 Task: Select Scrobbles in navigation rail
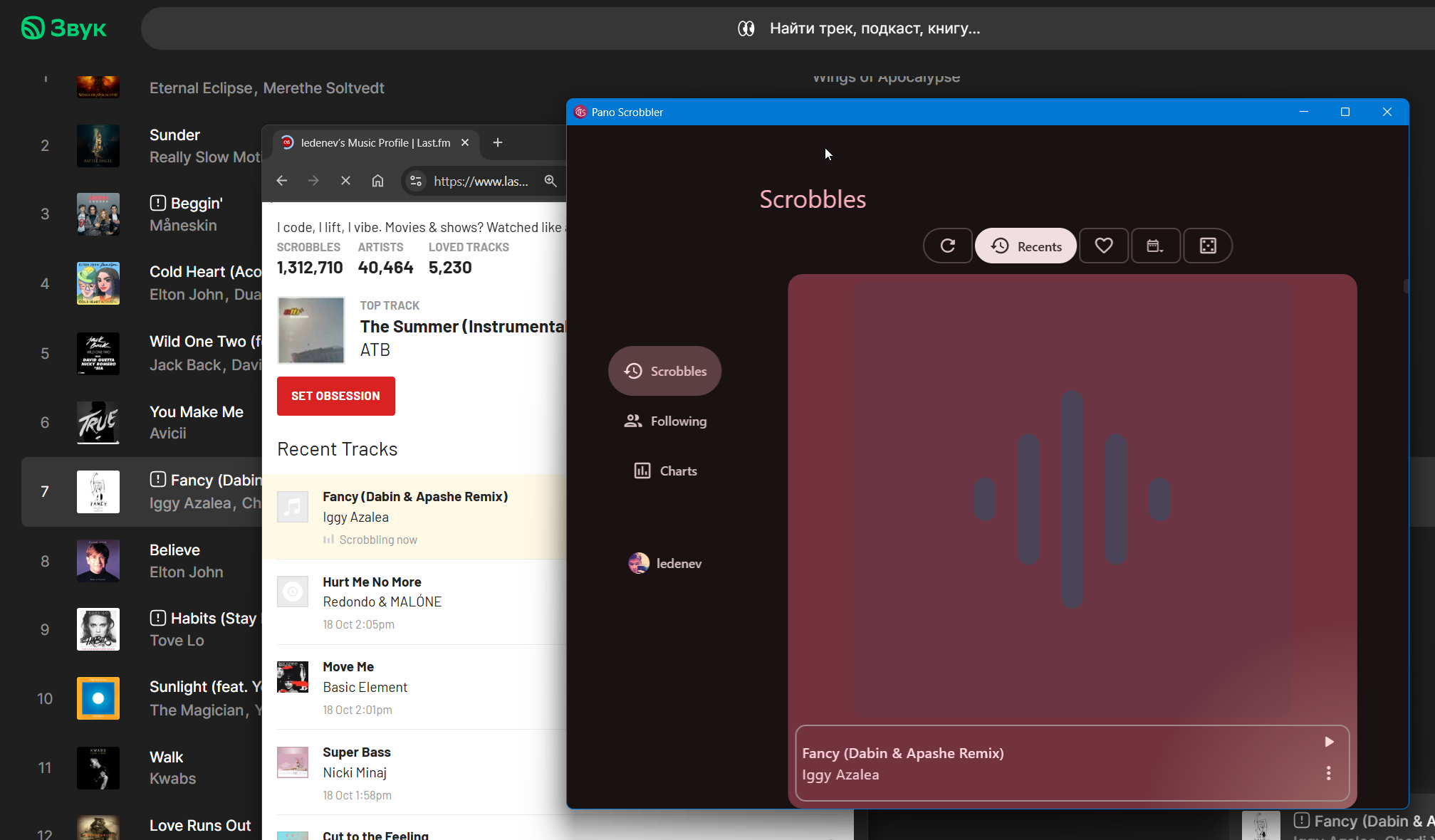(x=664, y=371)
